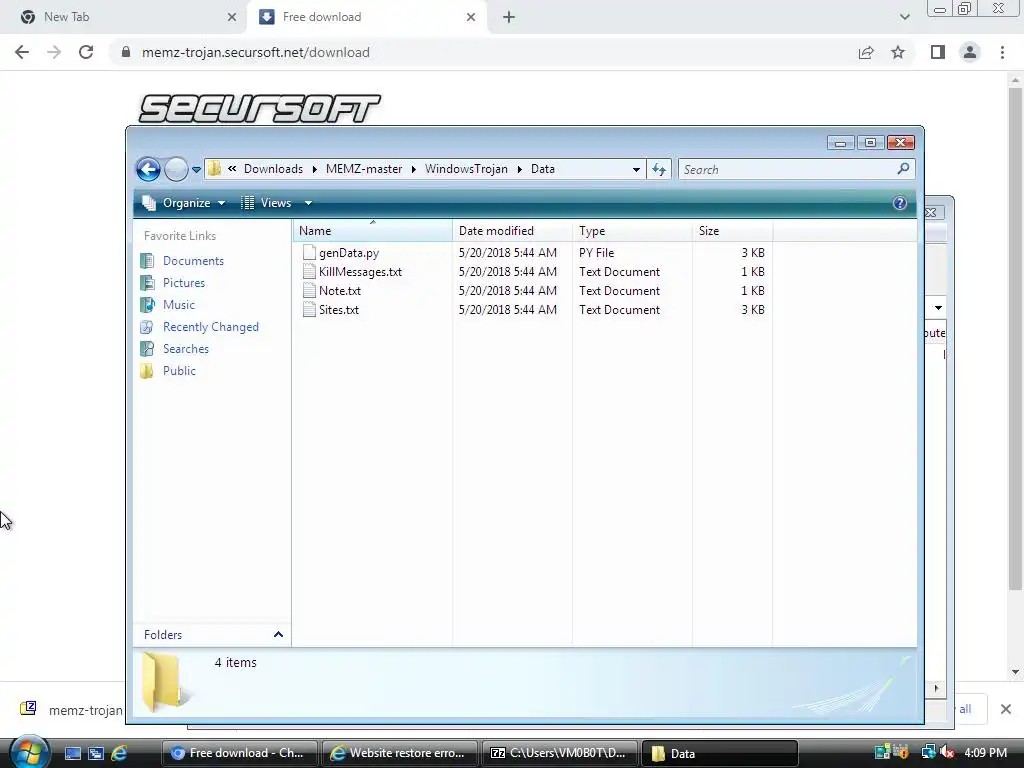
Task: Click the 4:09 PM clock
Action: click(x=985, y=753)
